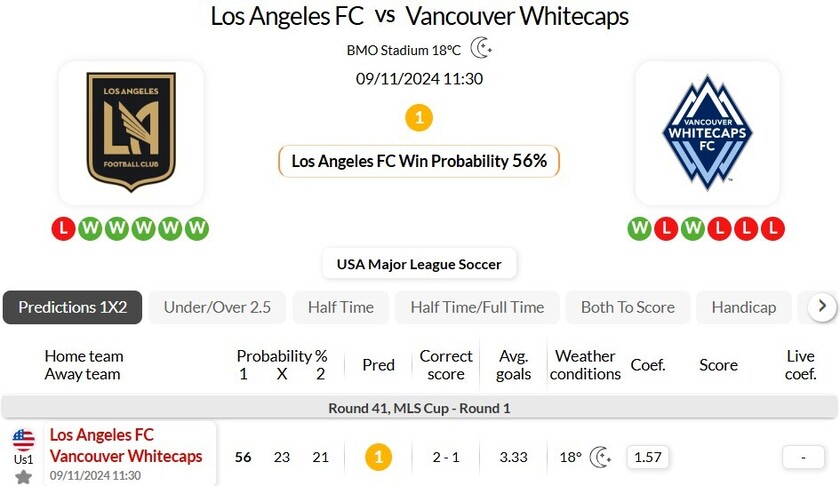The image size is (840, 486).
Task: Click the Vancouver Whitecaps team logo
Action: (x=707, y=132)
